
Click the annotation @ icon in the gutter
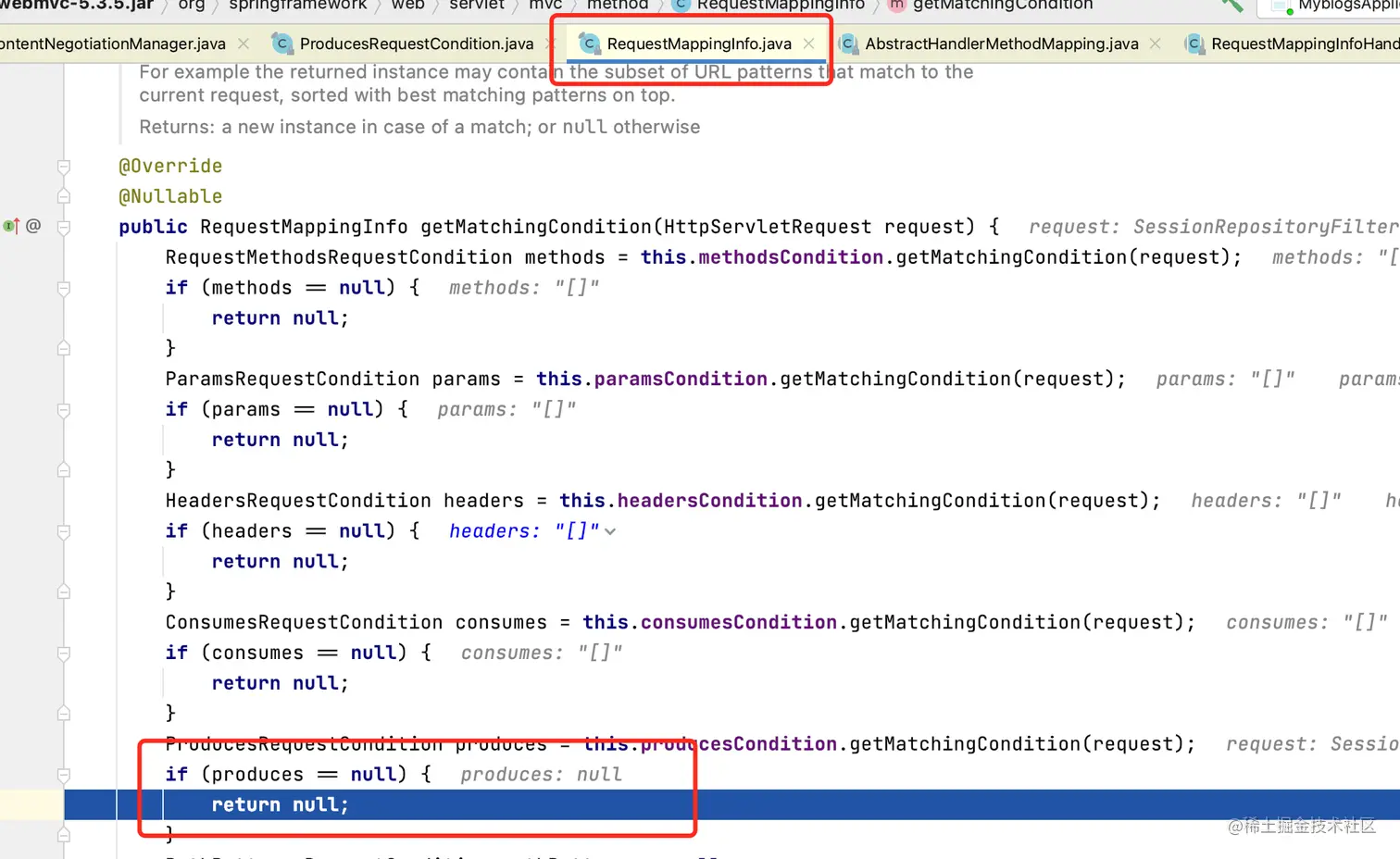tap(34, 226)
